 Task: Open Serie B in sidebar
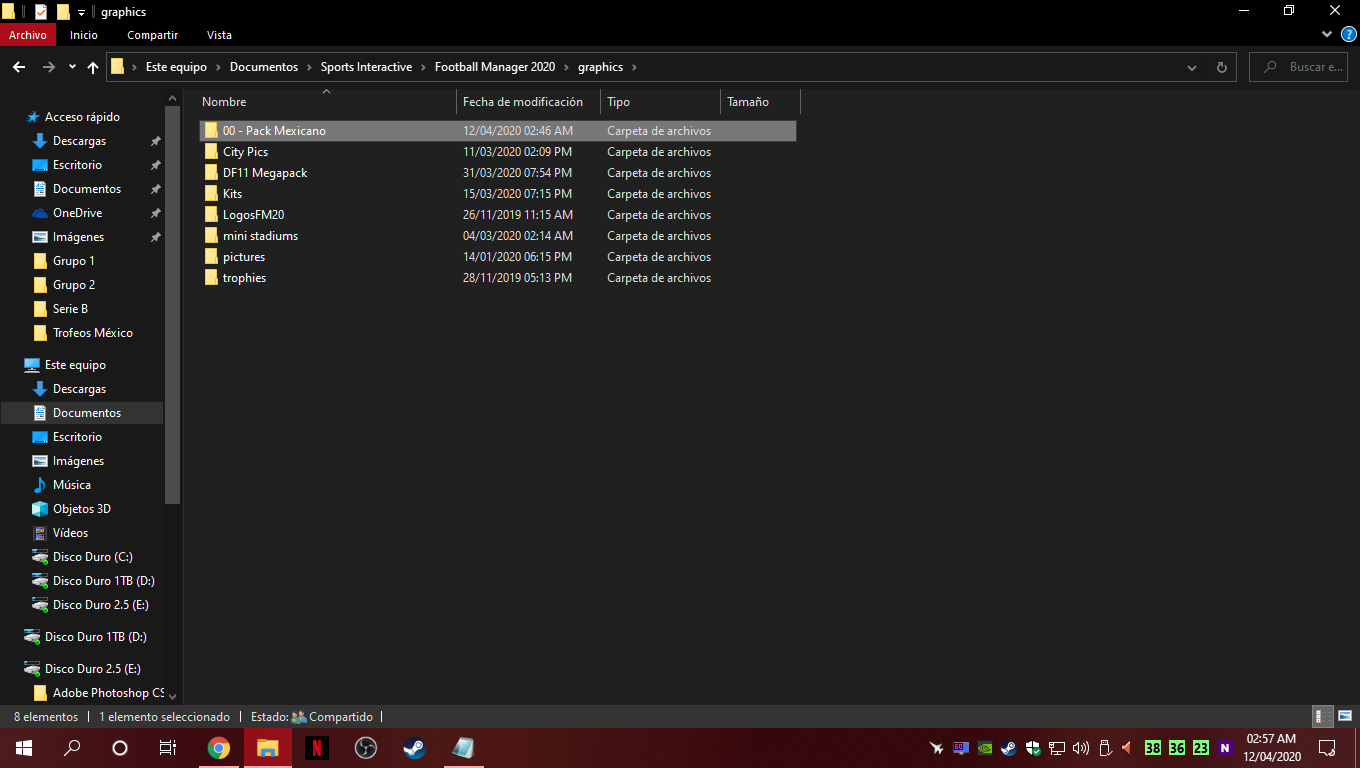click(x=70, y=309)
